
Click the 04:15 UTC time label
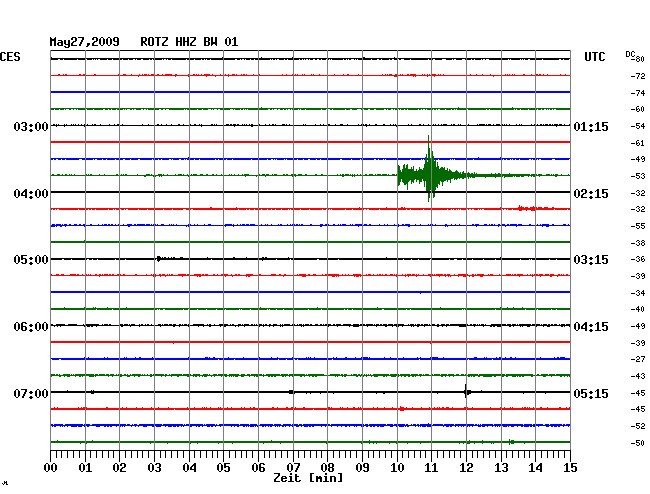point(591,327)
